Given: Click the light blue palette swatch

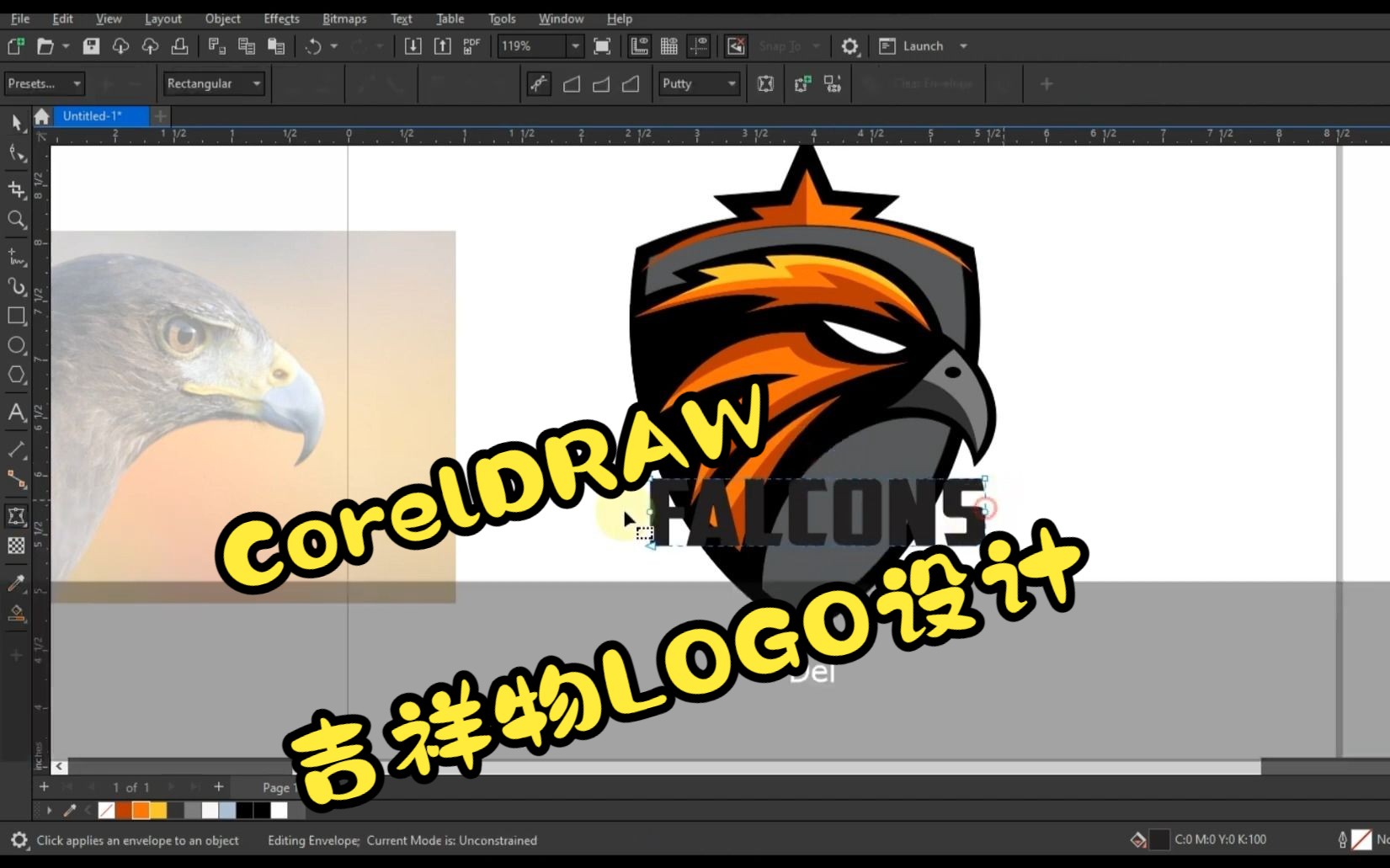Looking at the screenshot, I should click(x=227, y=810).
